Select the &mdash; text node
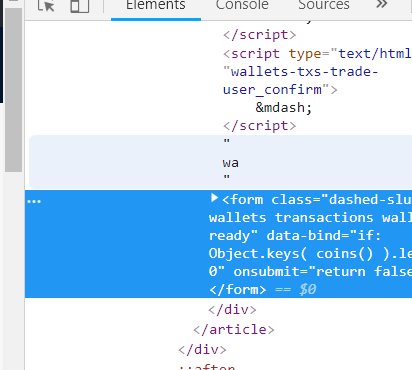This screenshot has height=370, width=412. coord(284,108)
